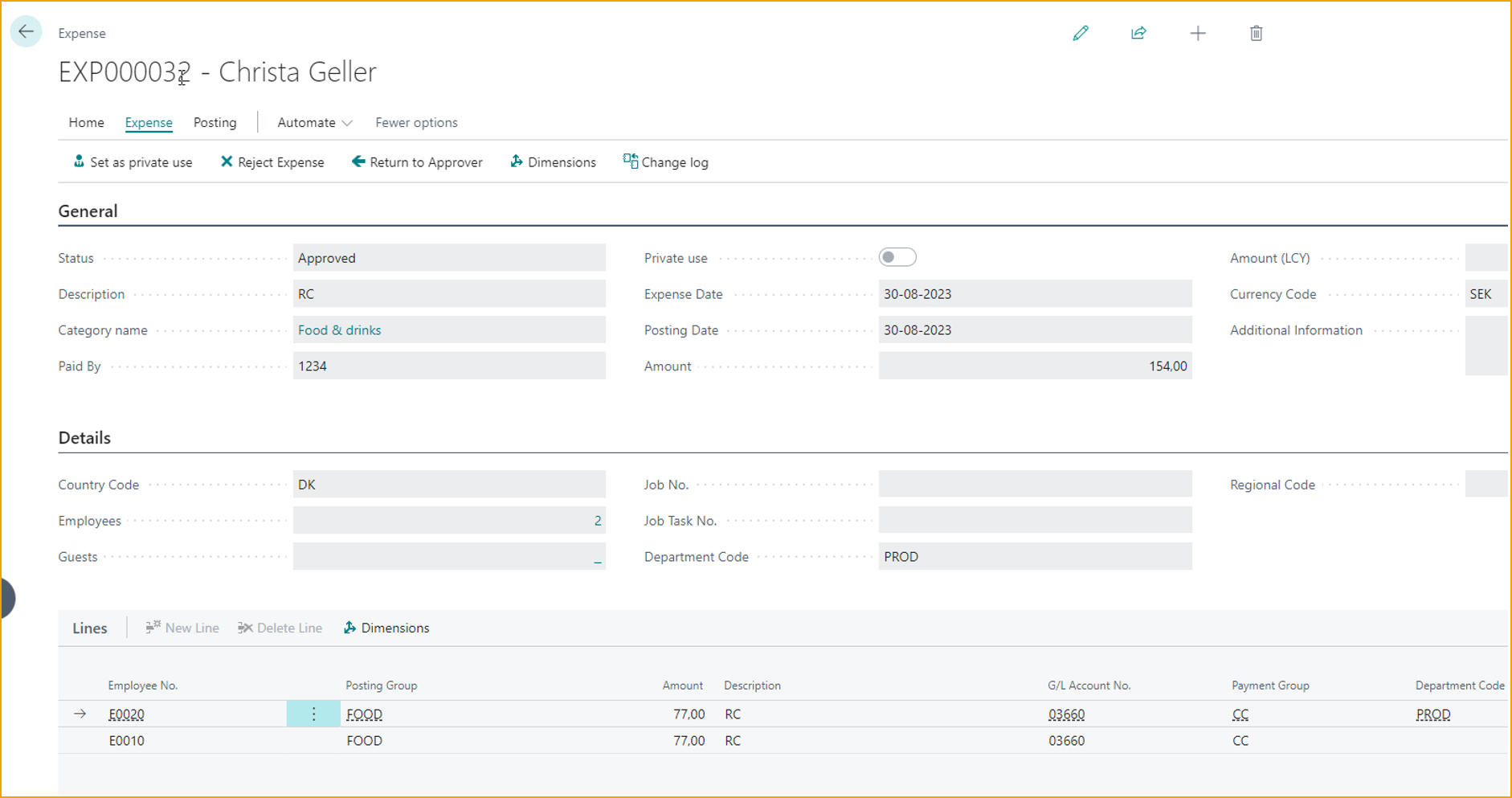The height and width of the screenshot is (798, 1512).
Task: Click the trash delete icon
Action: click(1257, 33)
